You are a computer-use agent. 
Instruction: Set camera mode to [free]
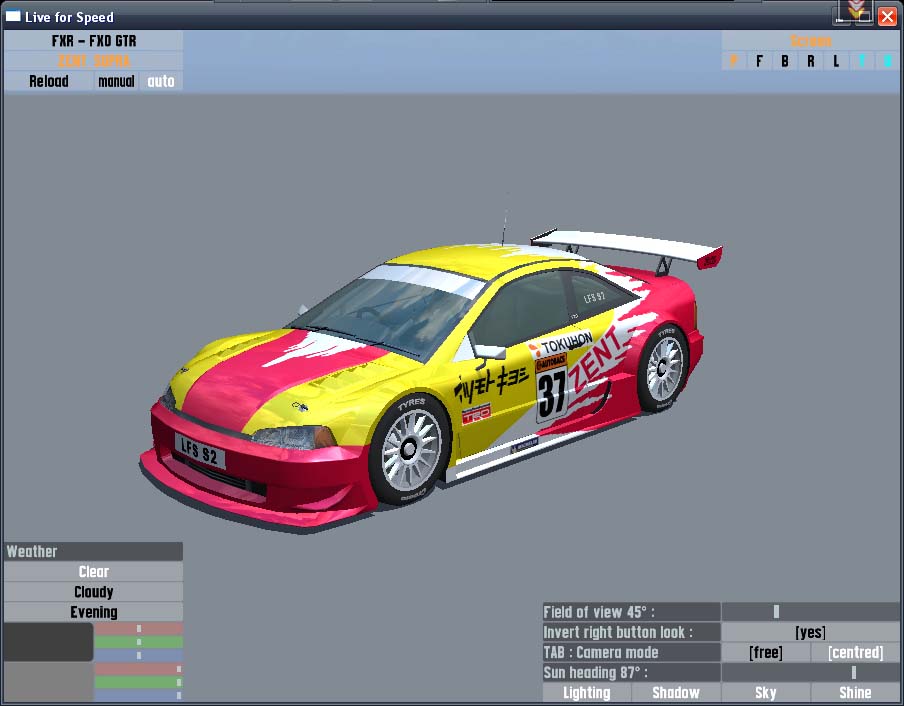[766, 652]
